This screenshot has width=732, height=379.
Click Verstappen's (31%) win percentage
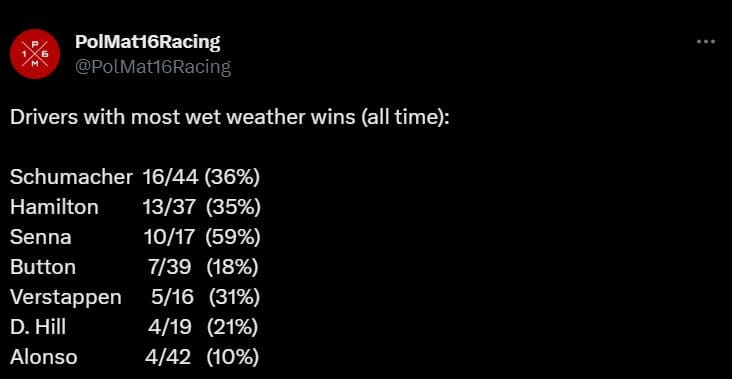point(234,298)
